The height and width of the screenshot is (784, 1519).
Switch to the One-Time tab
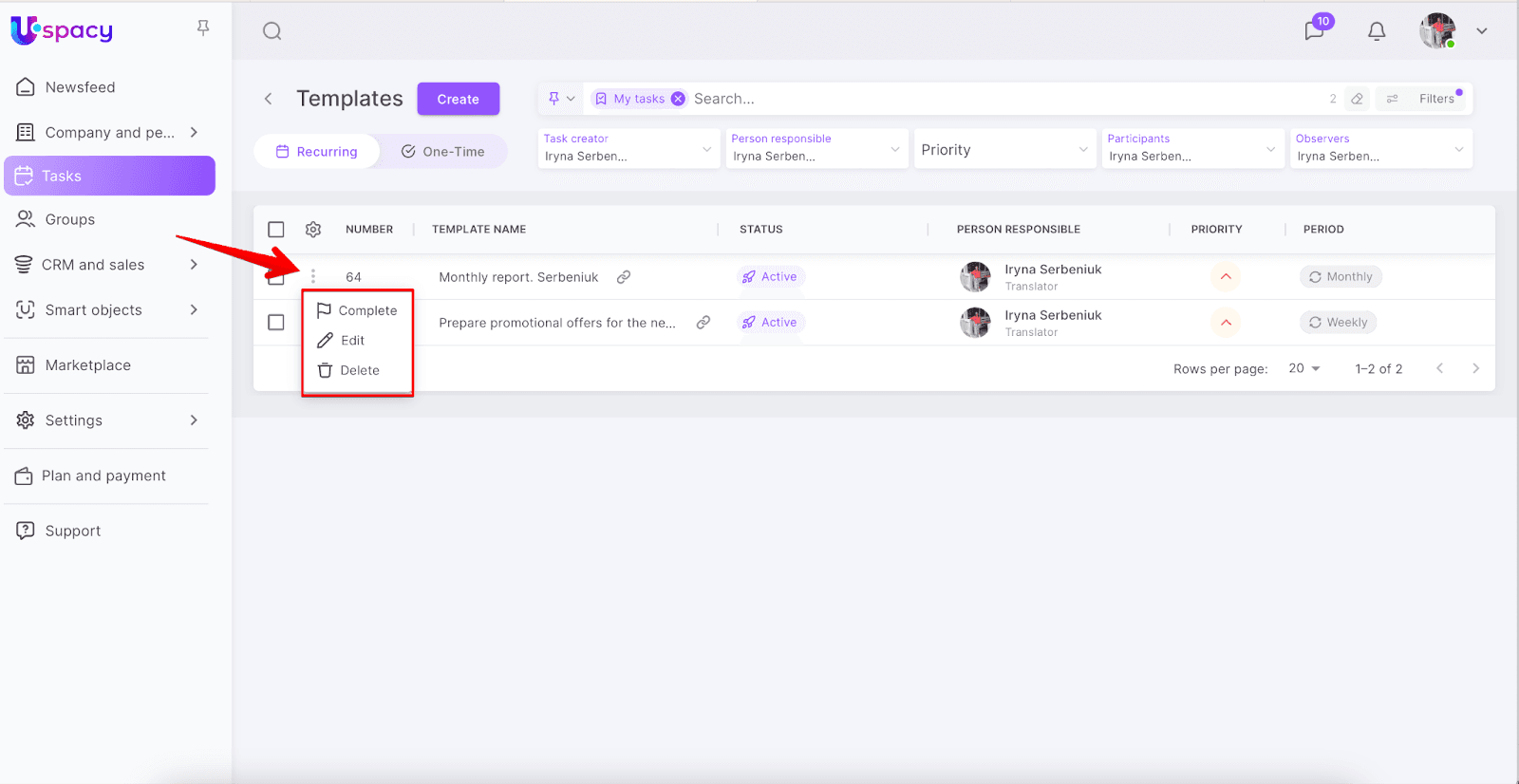[x=443, y=152]
